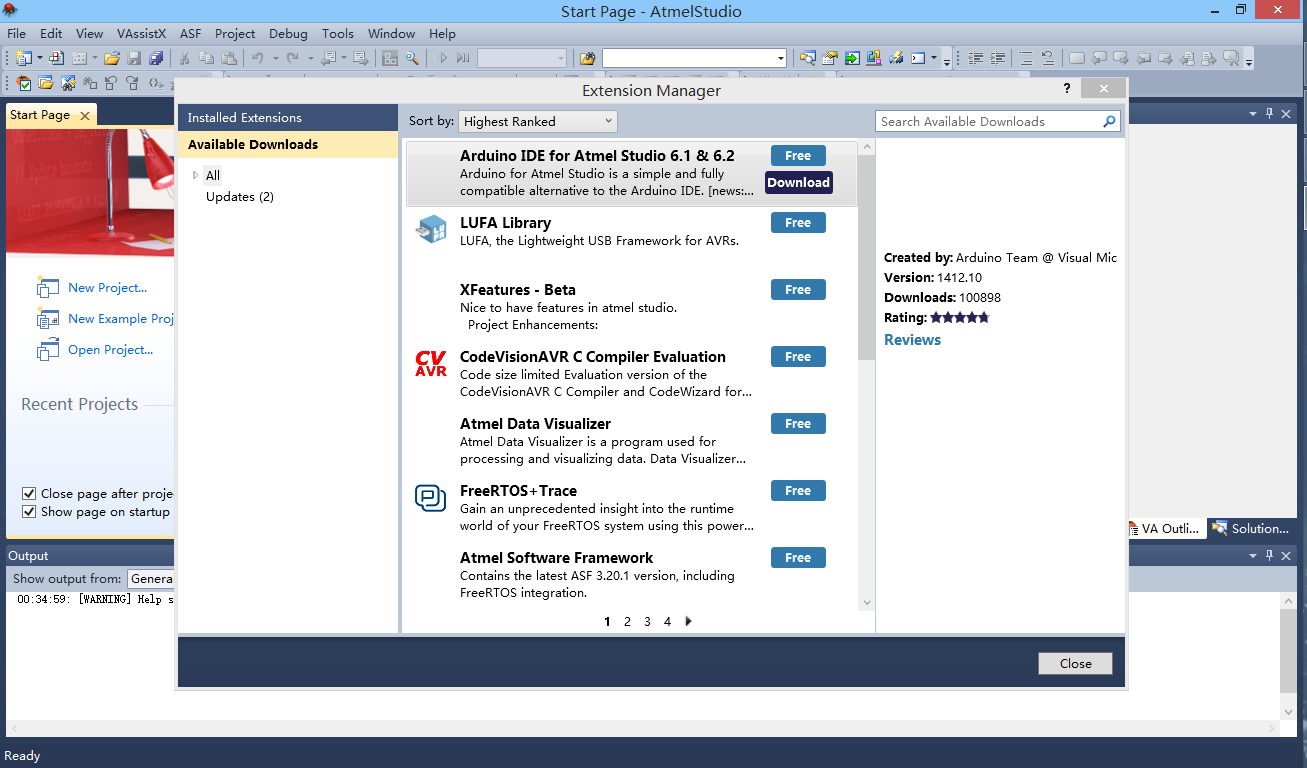The height and width of the screenshot is (768, 1307).
Task: Click the Save All toolbar icon
Action: (157, 58)
